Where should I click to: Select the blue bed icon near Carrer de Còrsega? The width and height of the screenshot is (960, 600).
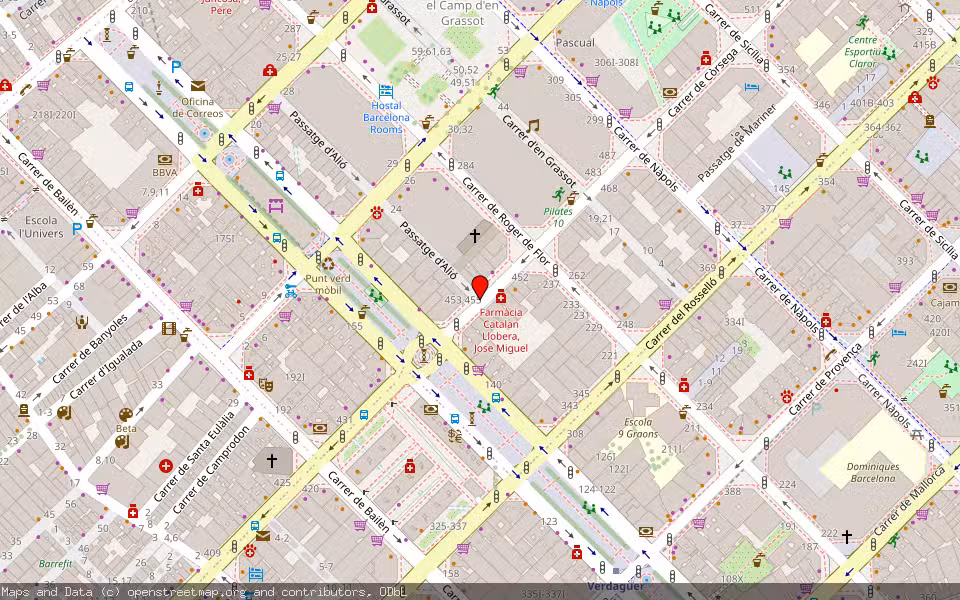coord(752,87)
